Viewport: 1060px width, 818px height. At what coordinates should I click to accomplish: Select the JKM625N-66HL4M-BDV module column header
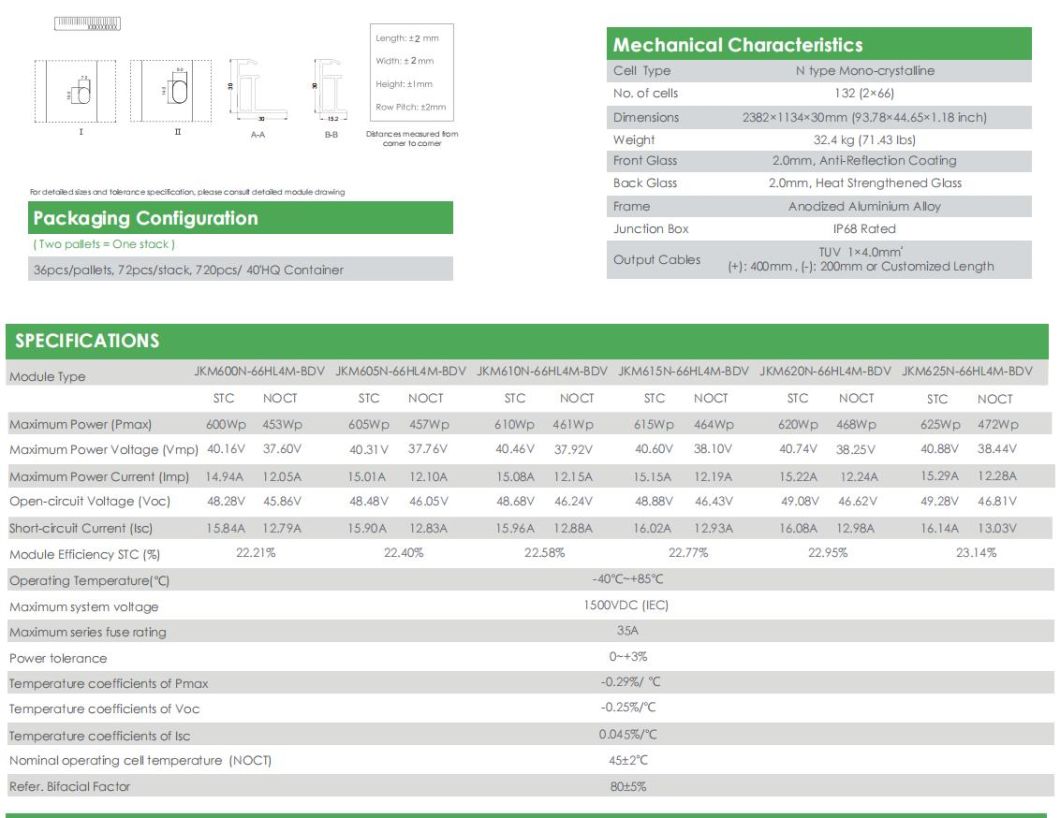pos(966,371)
